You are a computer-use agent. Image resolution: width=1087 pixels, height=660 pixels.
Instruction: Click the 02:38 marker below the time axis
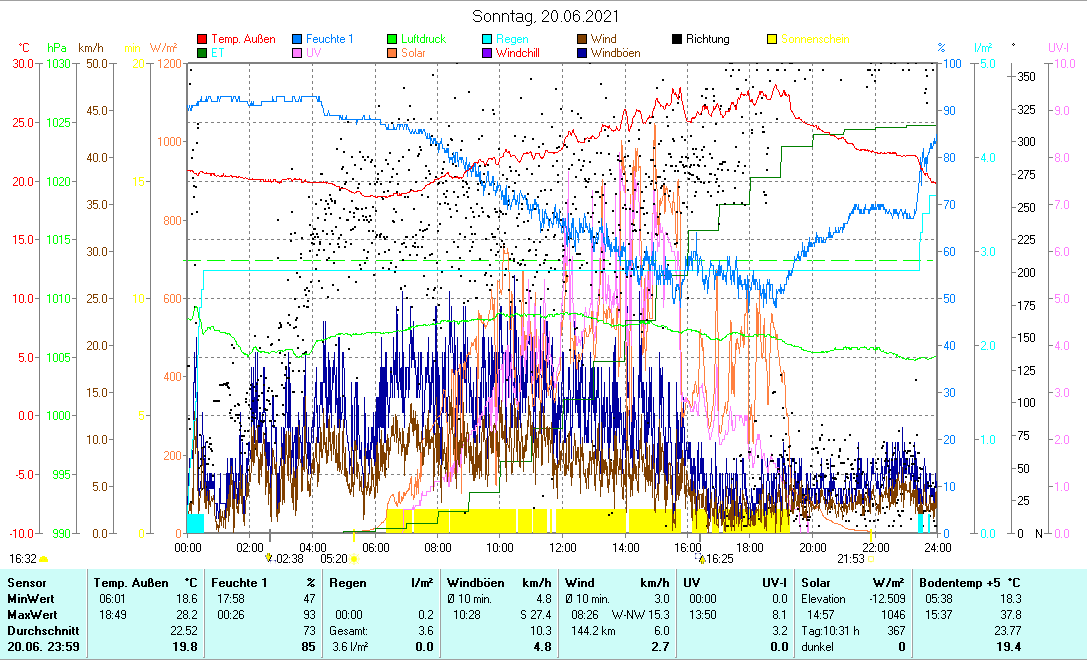[288, 559]
